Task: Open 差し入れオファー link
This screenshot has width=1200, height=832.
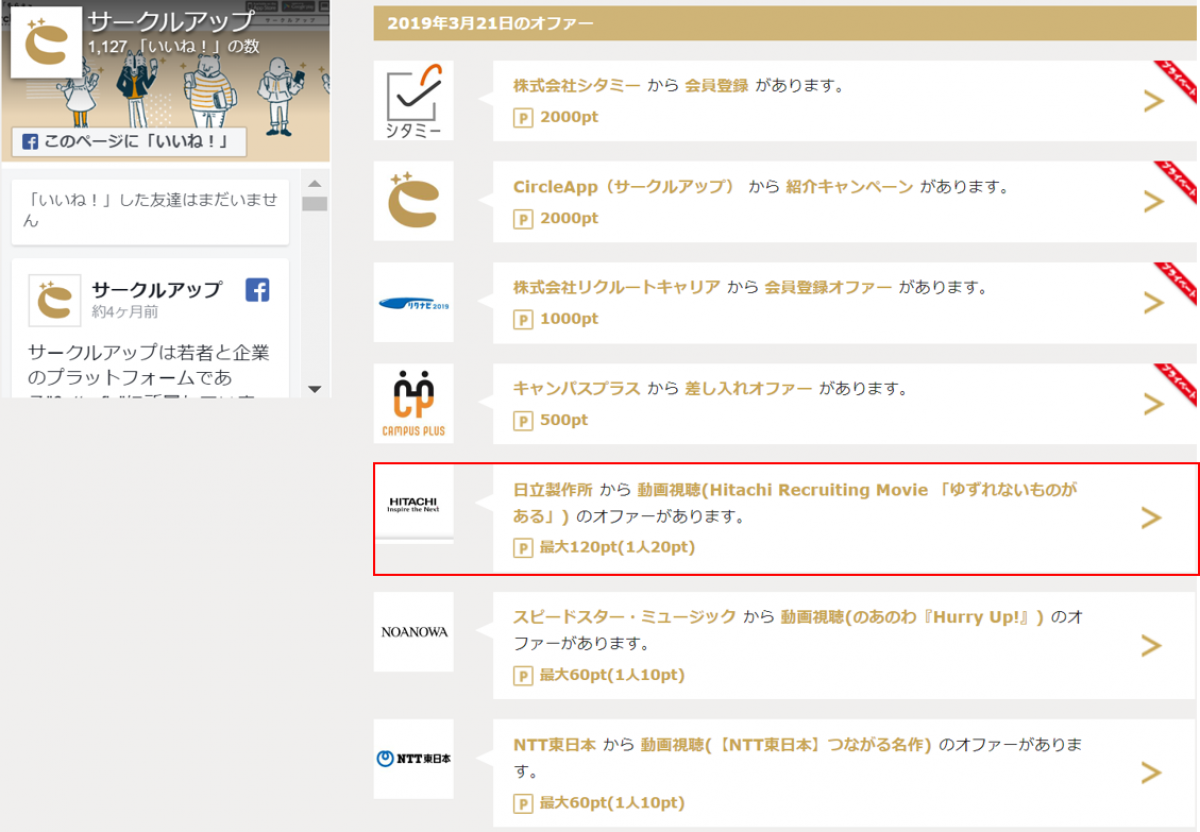Action: click(748, 388)
